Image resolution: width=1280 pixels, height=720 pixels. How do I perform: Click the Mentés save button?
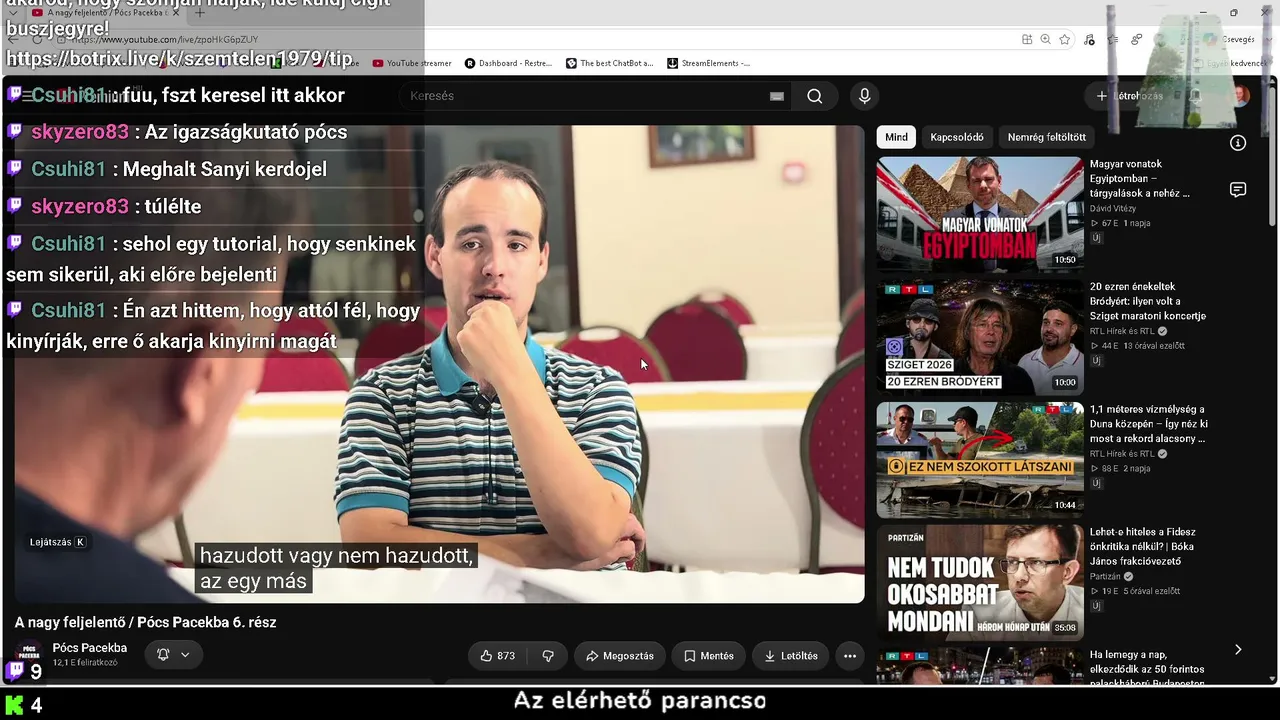(x=709, y=656)
